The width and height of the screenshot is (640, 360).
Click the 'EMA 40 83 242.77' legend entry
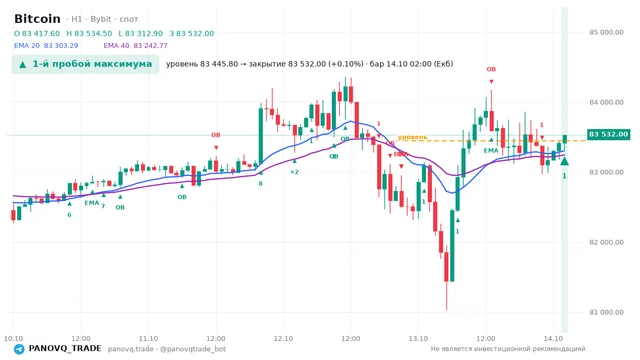click(x=136, y=46)
